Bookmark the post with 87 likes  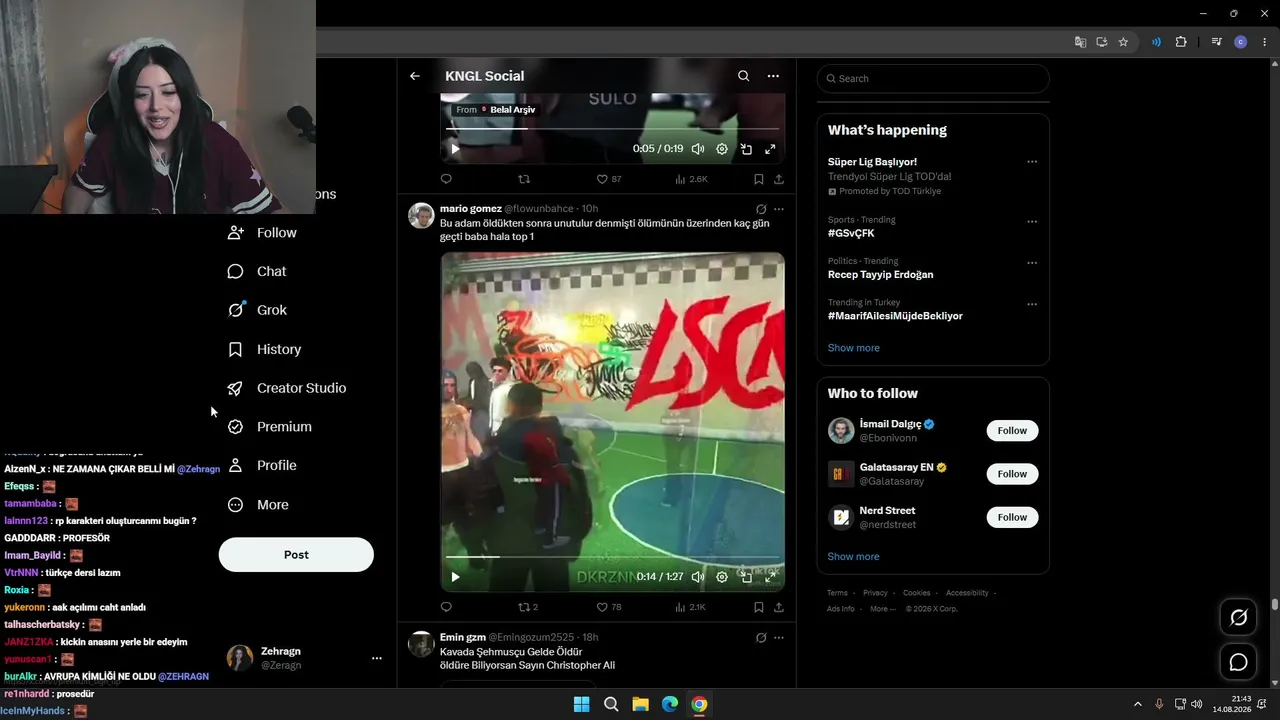[x=759, y=179]
